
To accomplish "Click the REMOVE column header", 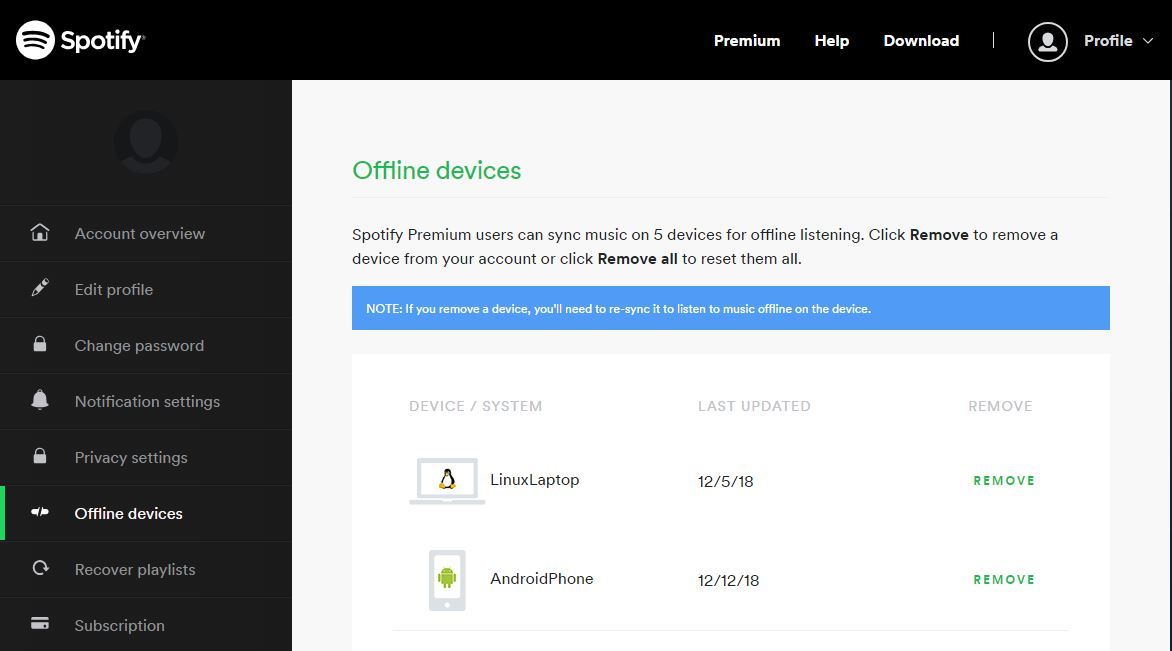I will tap(1000, 406).
